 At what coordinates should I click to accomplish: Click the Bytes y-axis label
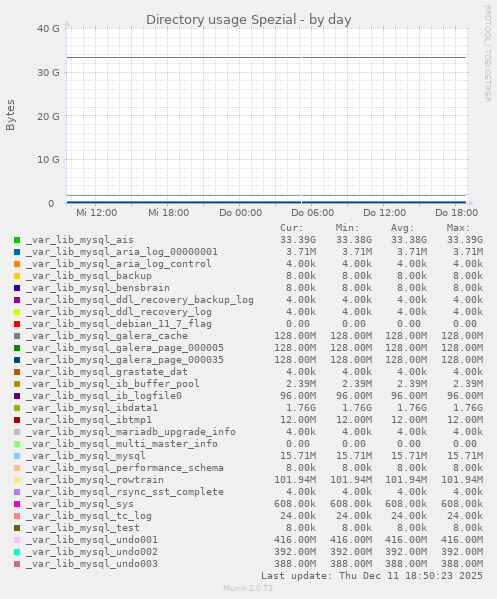pyautogui.click(x=10, y=115)
